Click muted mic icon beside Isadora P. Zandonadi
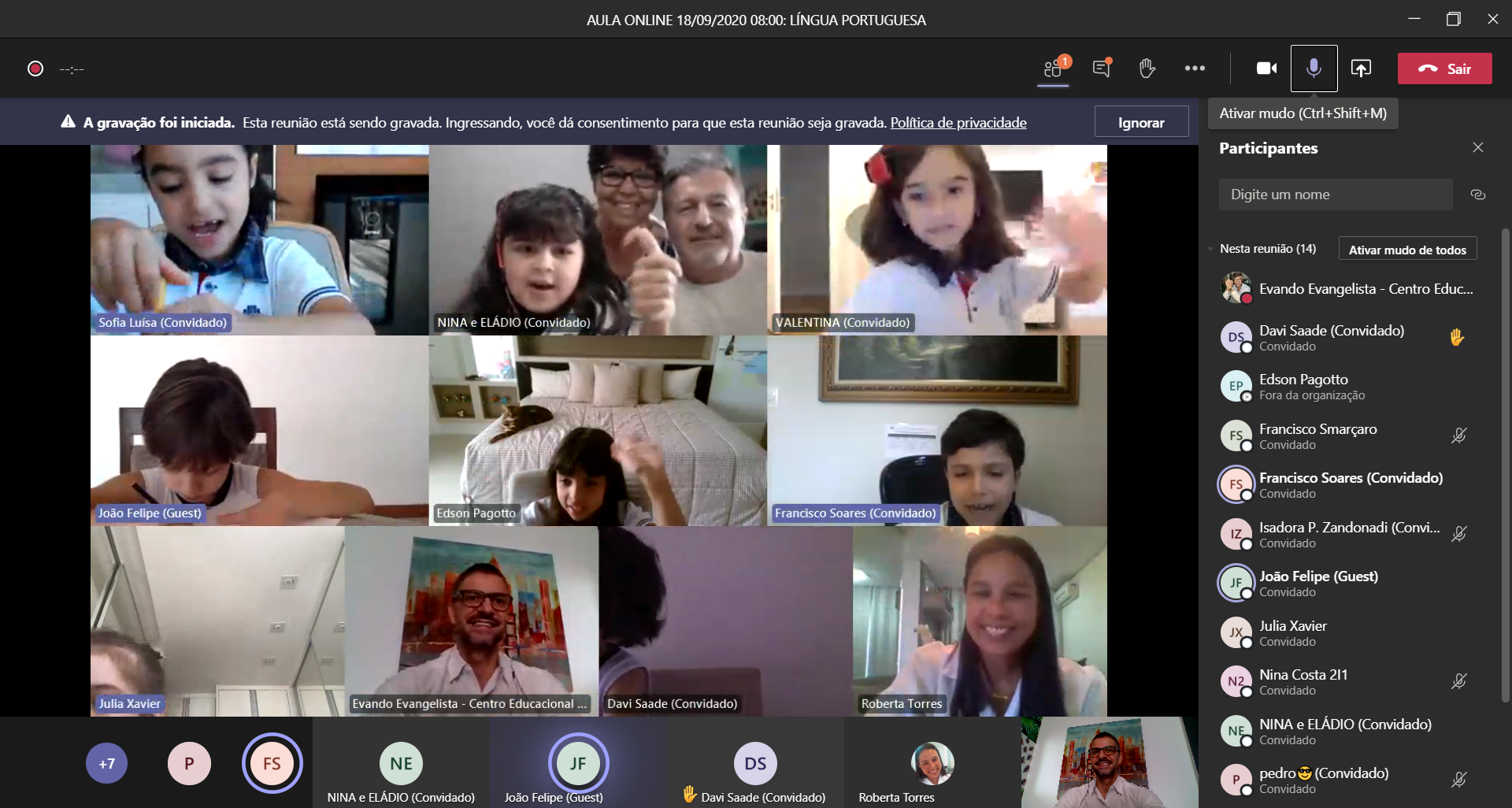1512x808 pixels. tap(1459, 534)
